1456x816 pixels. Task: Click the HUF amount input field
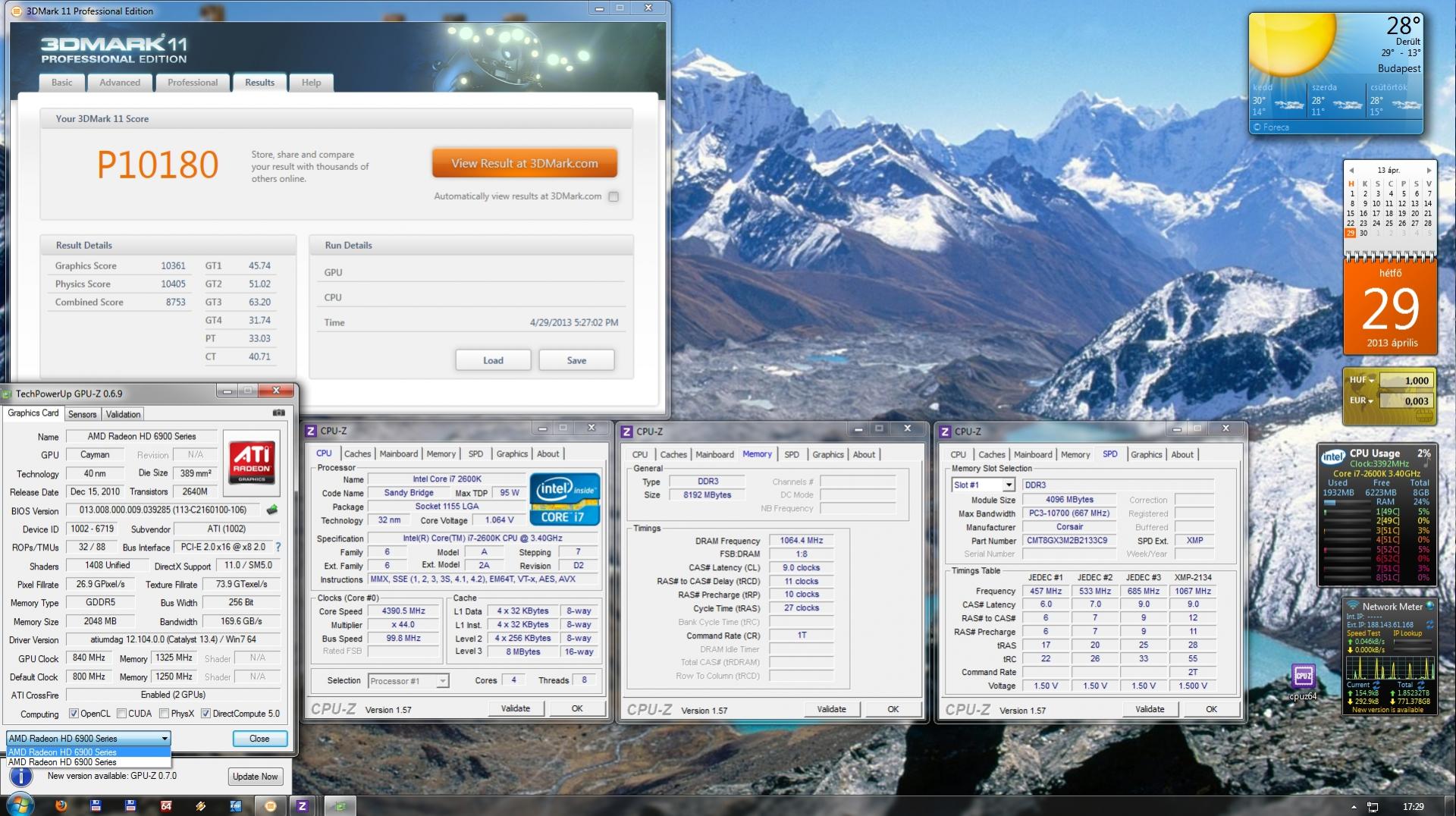(1405, 381)
